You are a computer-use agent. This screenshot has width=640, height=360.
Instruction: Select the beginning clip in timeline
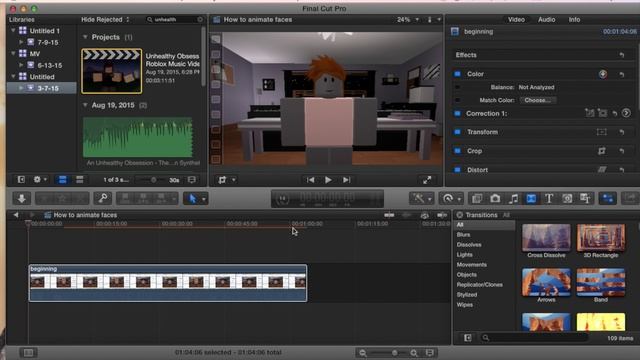click(x=168, y=283)
